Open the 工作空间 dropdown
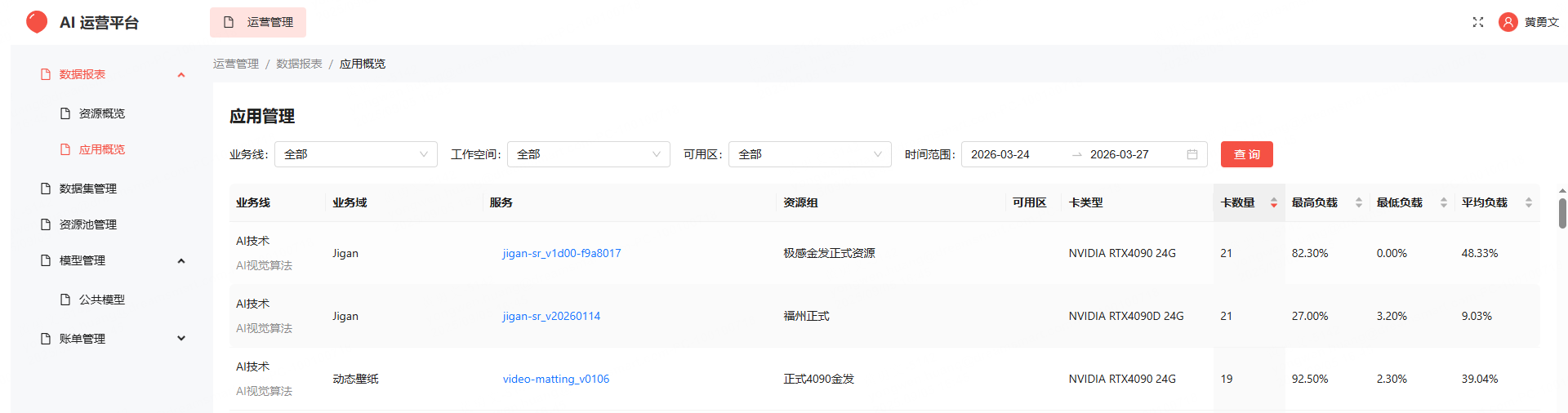This screenshot has height=413, width=1568. pyautogui.click(x=588, y=154)
